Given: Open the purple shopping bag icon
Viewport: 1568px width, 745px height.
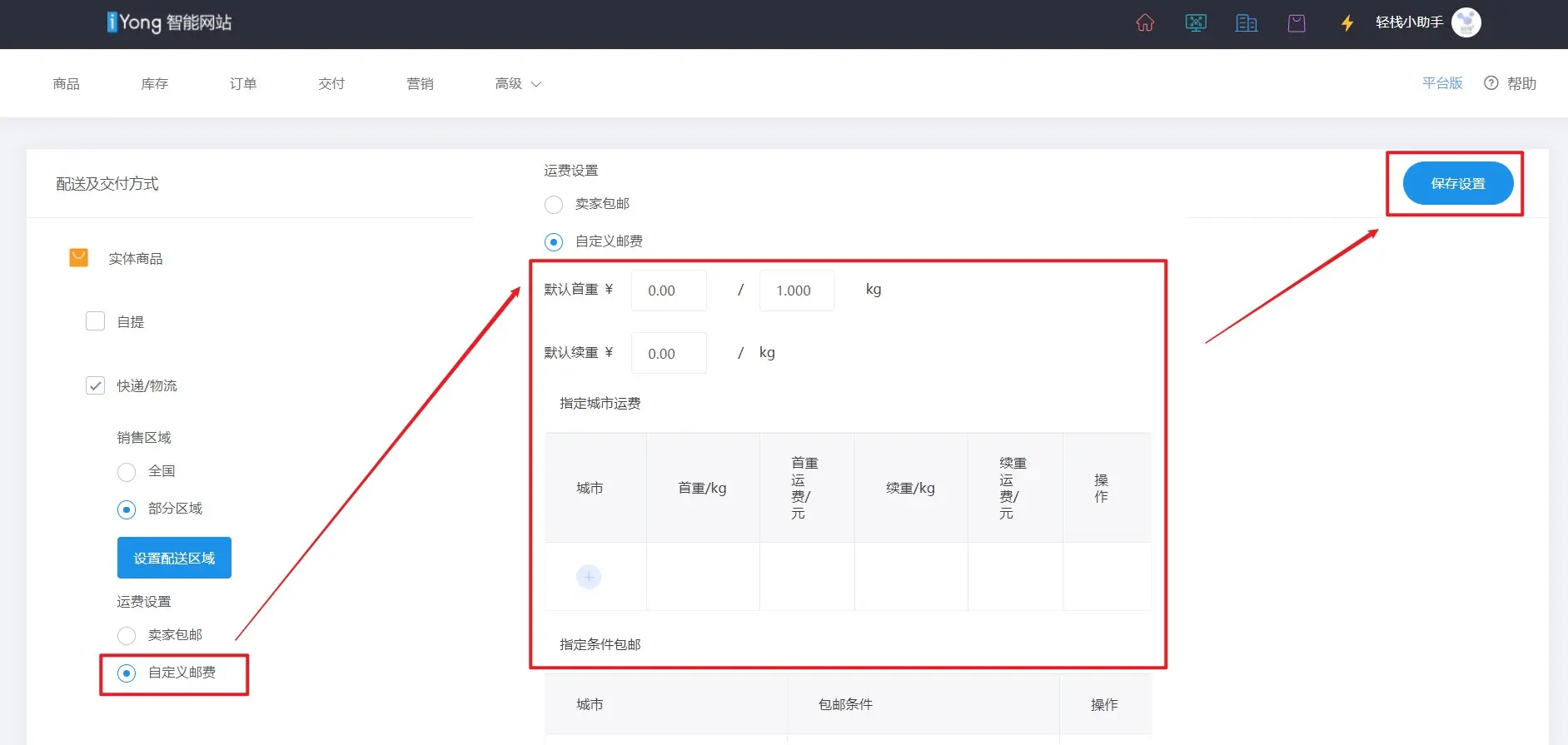Looking at the screenshot, I should (1297, 22).
